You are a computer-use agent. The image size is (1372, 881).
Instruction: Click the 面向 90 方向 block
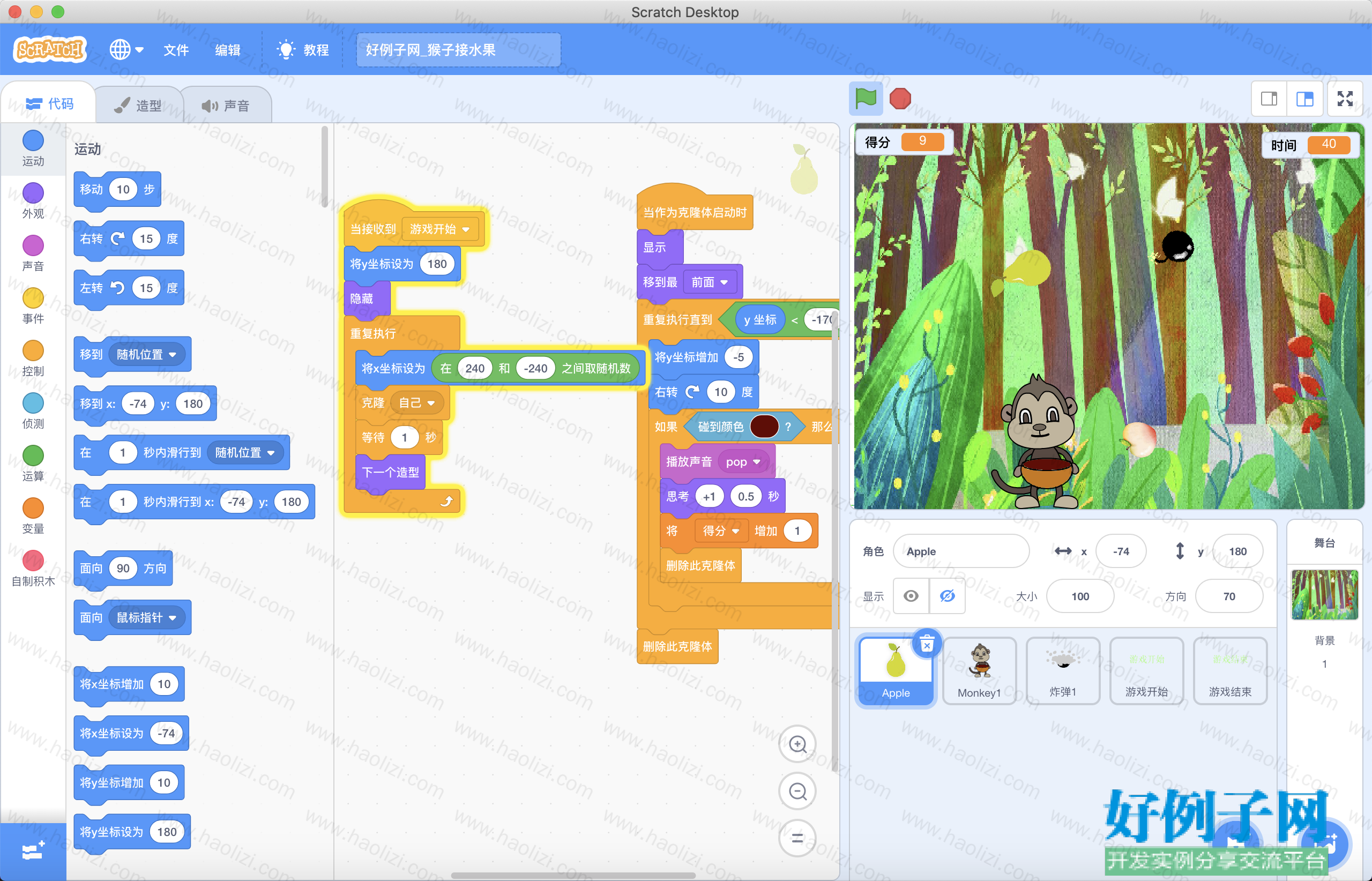[x=123, y=569]
